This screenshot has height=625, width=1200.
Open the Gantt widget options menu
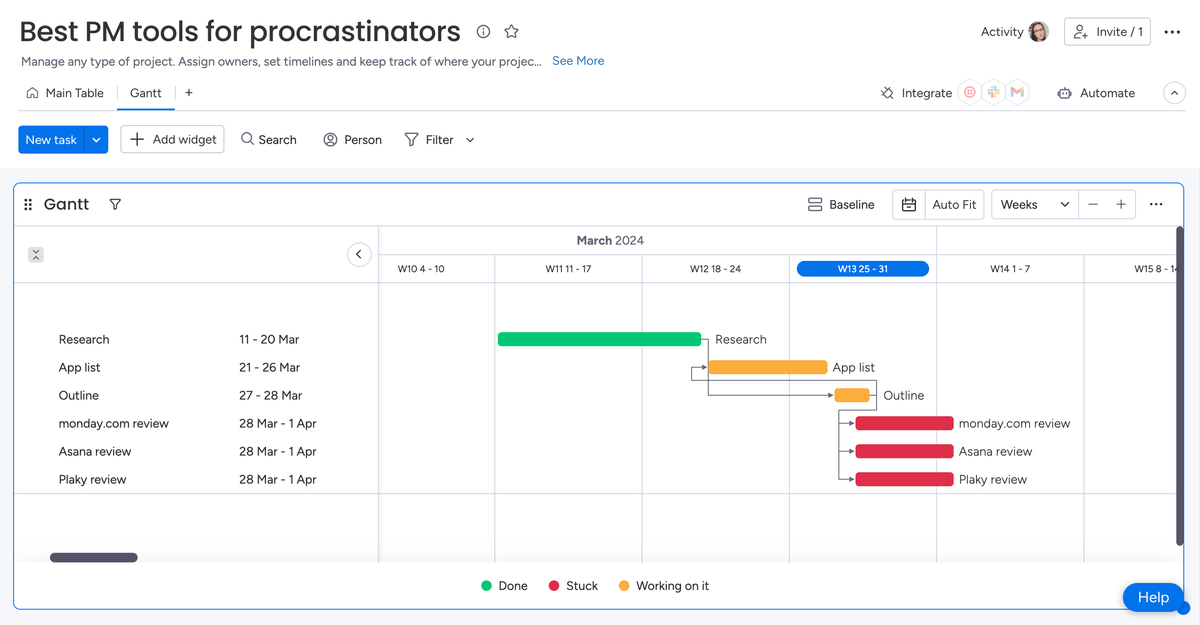pyautogui.click(x=1156, y=204)
